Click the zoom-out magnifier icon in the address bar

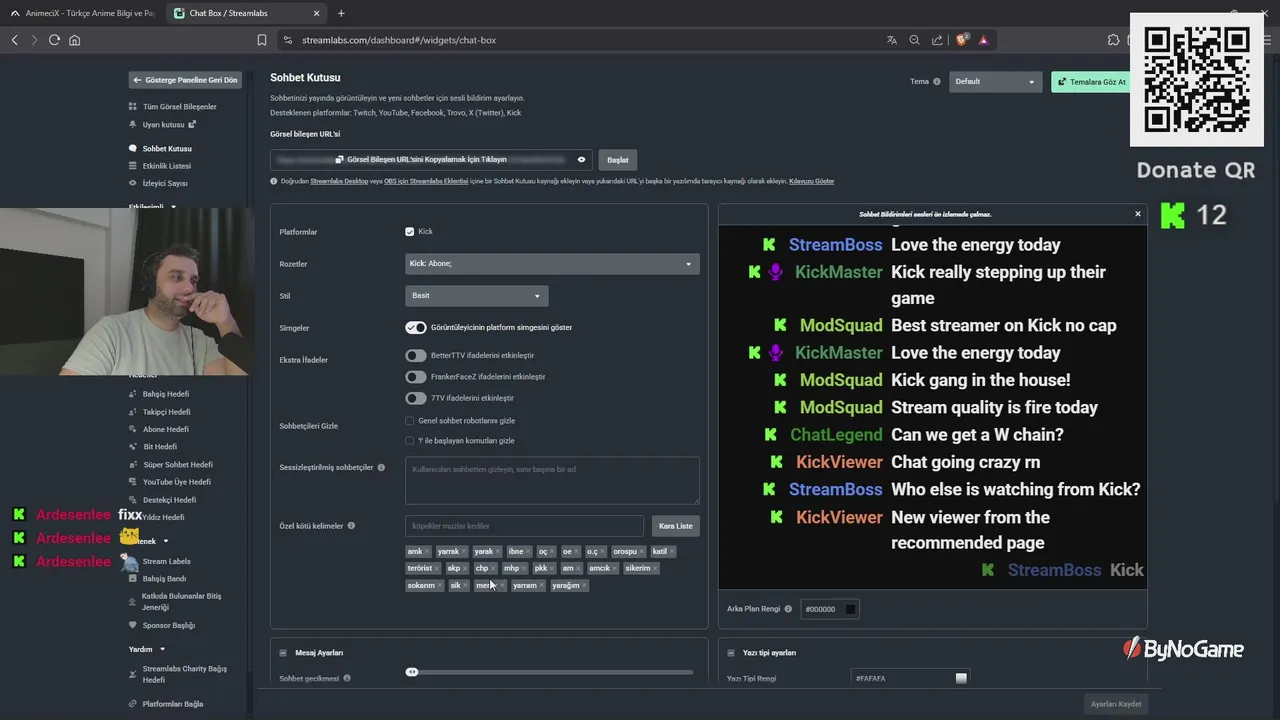pos(914,40)
